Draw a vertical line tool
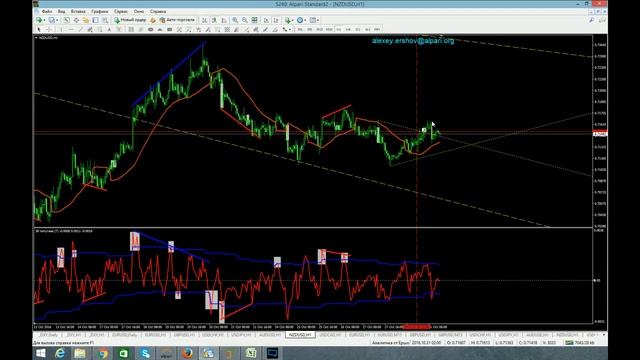This screenshot has width=640, height=360. (x=61, y=29)
